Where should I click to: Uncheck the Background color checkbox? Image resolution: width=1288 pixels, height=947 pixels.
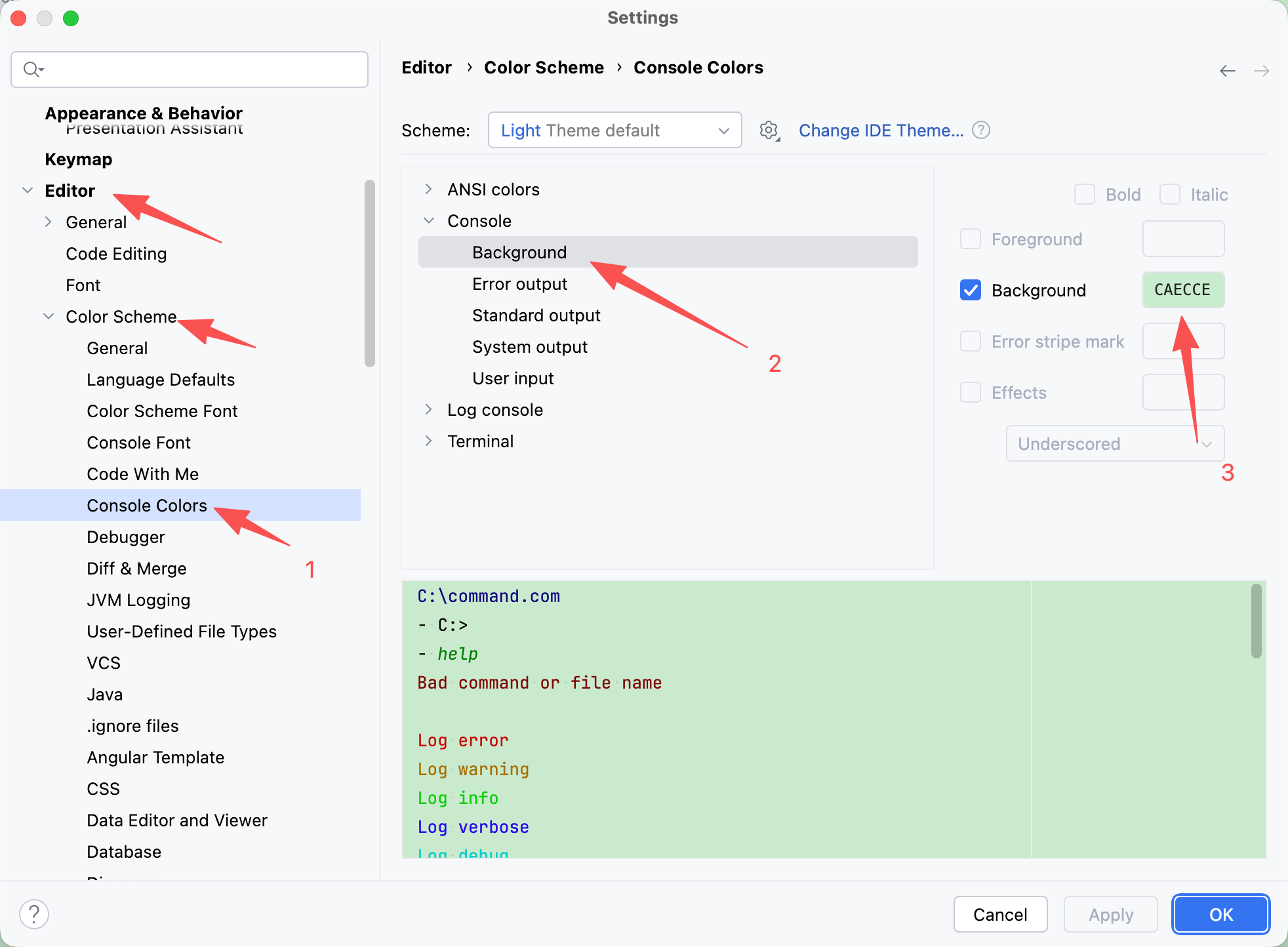971,291
